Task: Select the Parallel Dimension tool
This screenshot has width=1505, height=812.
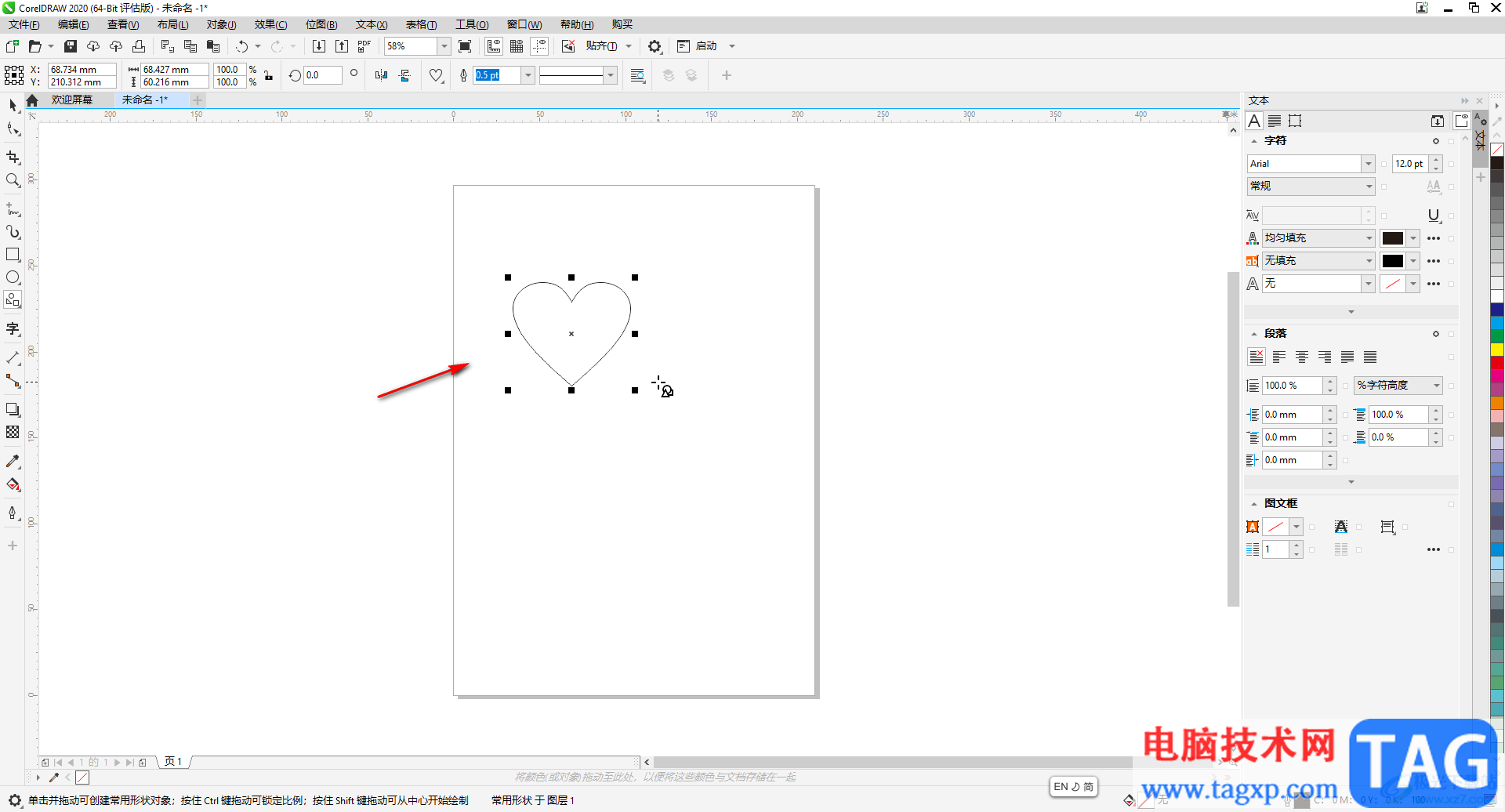Action: click(x=13, y=357)
